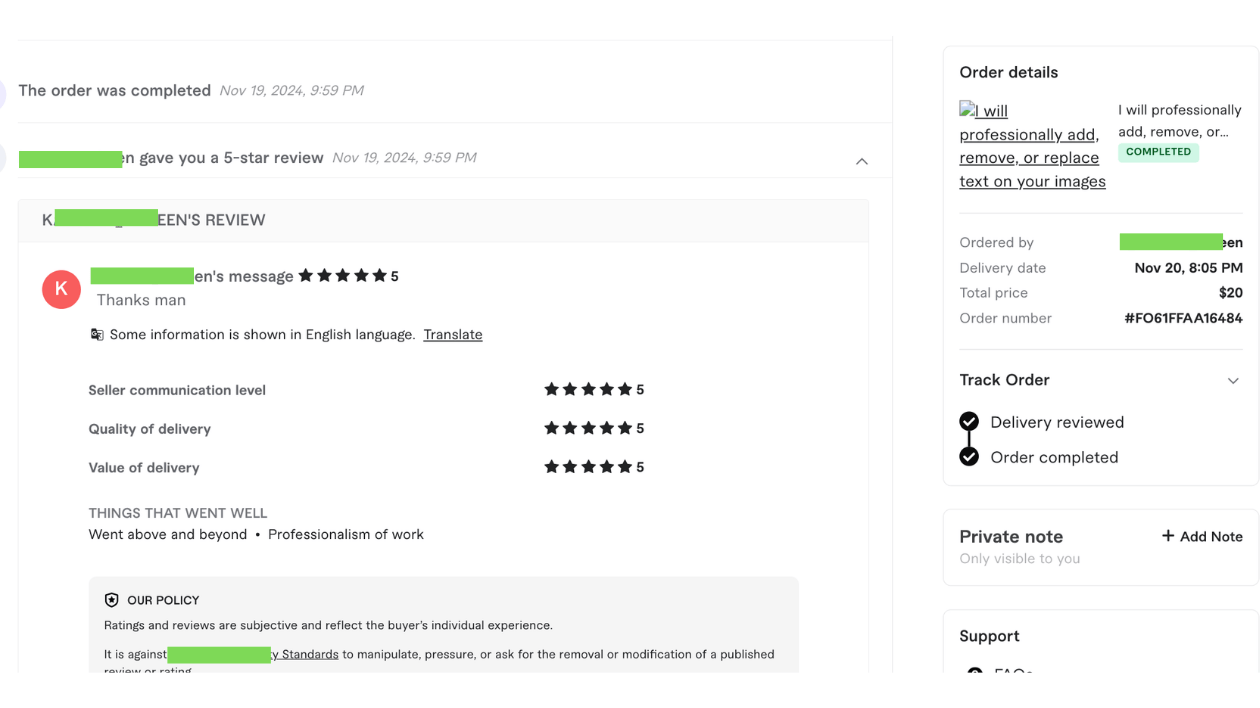Click the green COMPLETED status badge
Image resolution: width=1260 pixels, height=708 pixels.
pyautogui.click(x=1158, y=152)
